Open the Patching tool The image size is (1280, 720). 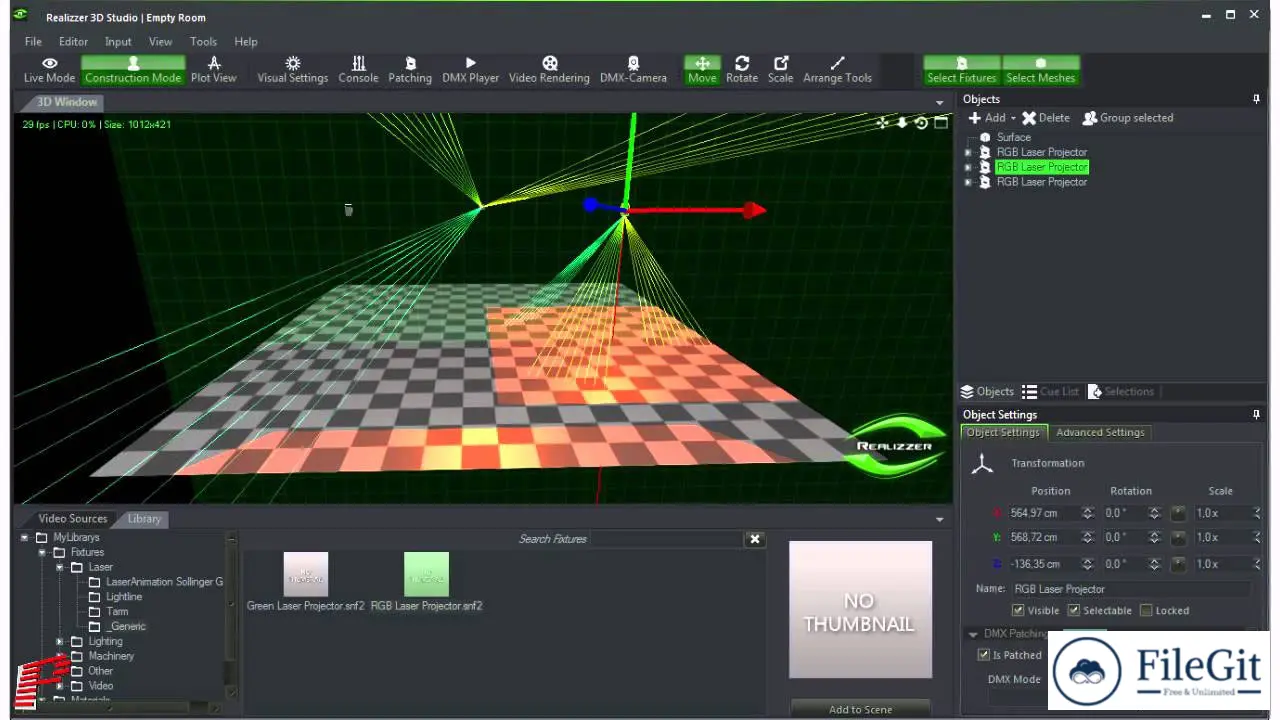coord(410,70)
